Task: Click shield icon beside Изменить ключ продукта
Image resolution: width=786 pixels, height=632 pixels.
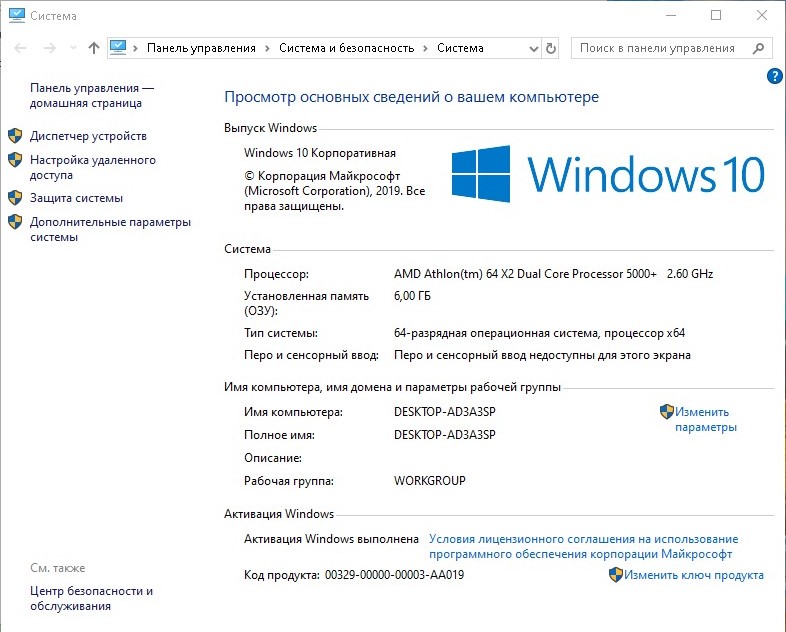Action: point(616,574)
